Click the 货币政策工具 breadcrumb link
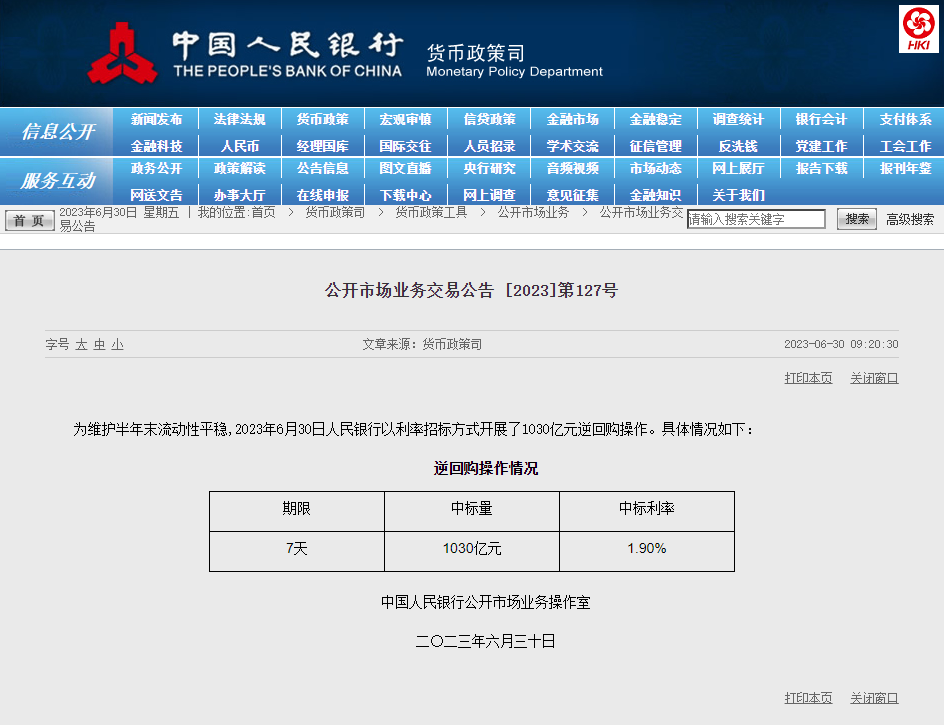Screen dimensions: 944x725 click(x=430, y=212)
